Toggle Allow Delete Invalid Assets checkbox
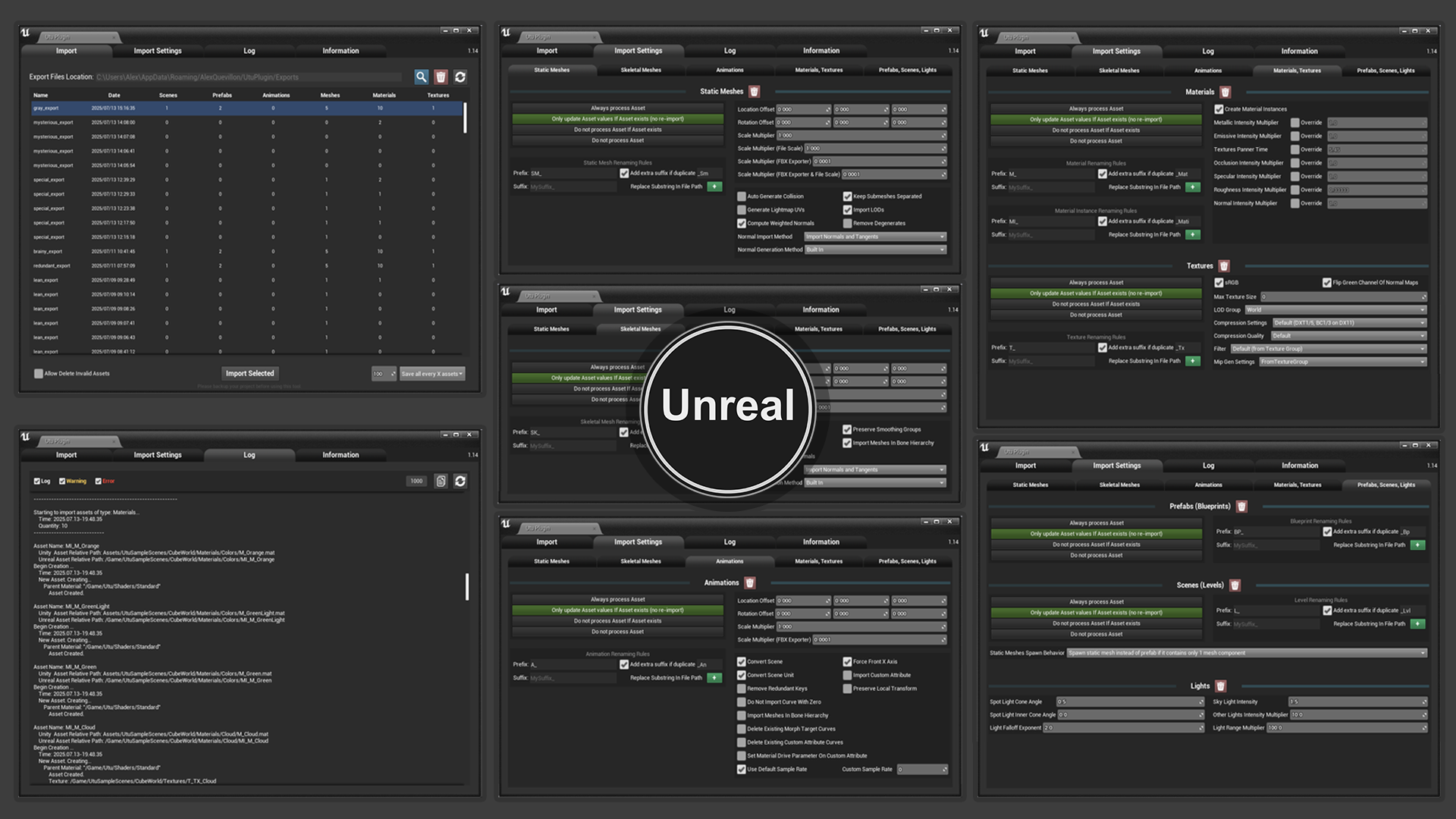This screenshot has width=1456, height=819. coord(39,373)
